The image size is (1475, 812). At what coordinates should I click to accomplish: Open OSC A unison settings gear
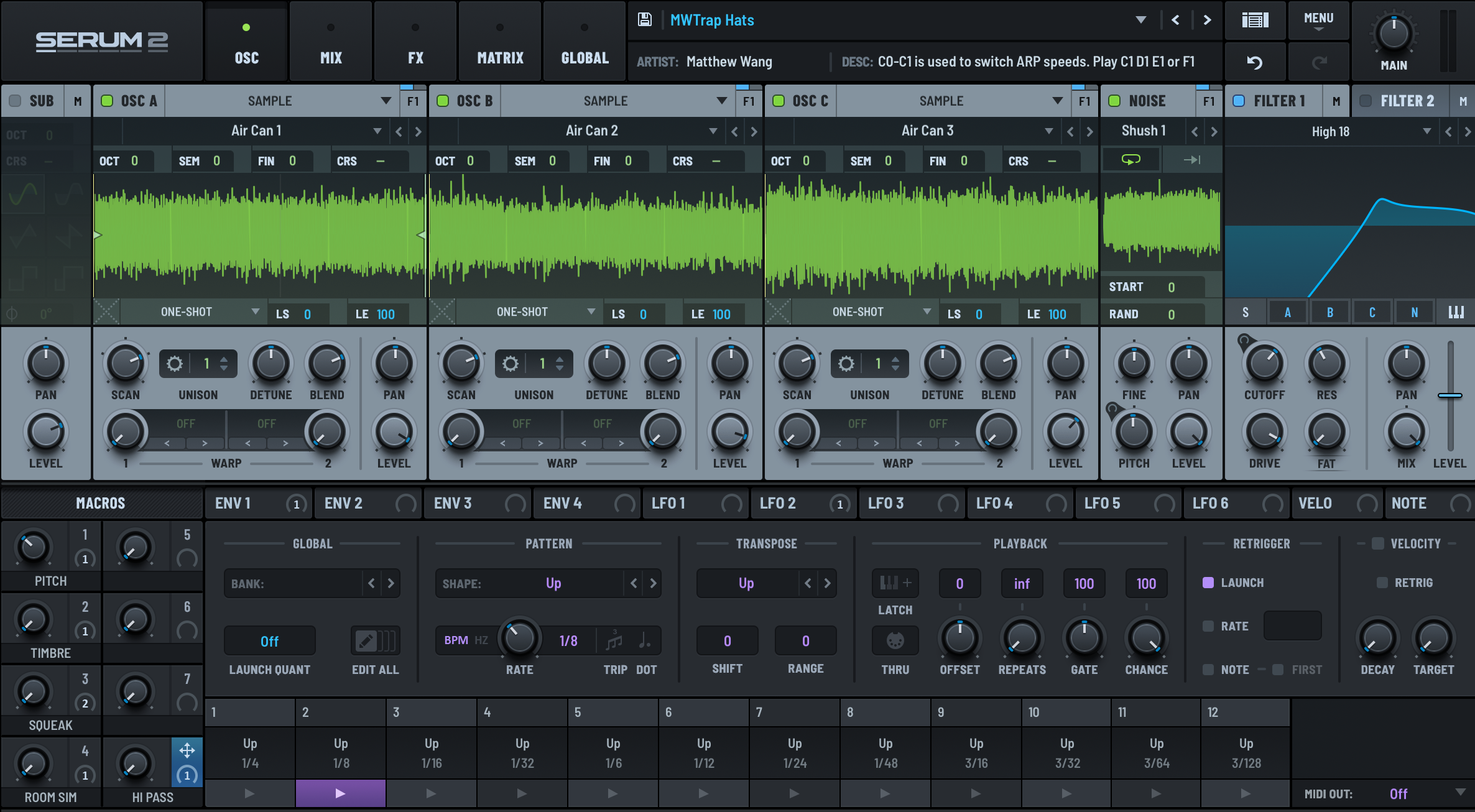(175, 364)
